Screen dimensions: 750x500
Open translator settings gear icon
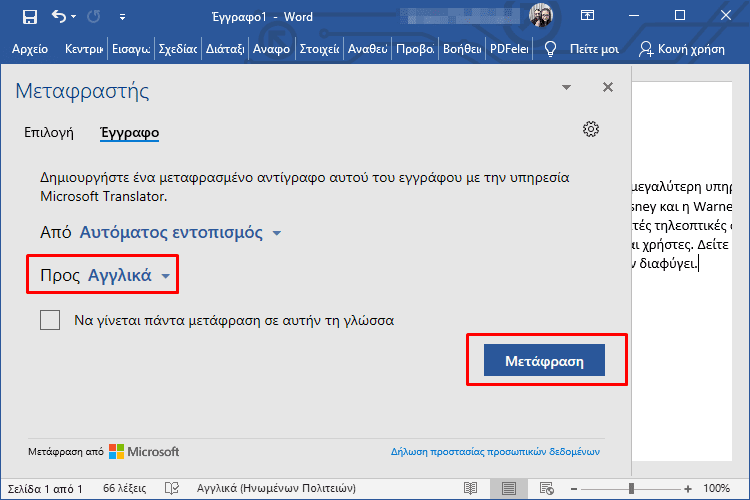tap(591, 129)
